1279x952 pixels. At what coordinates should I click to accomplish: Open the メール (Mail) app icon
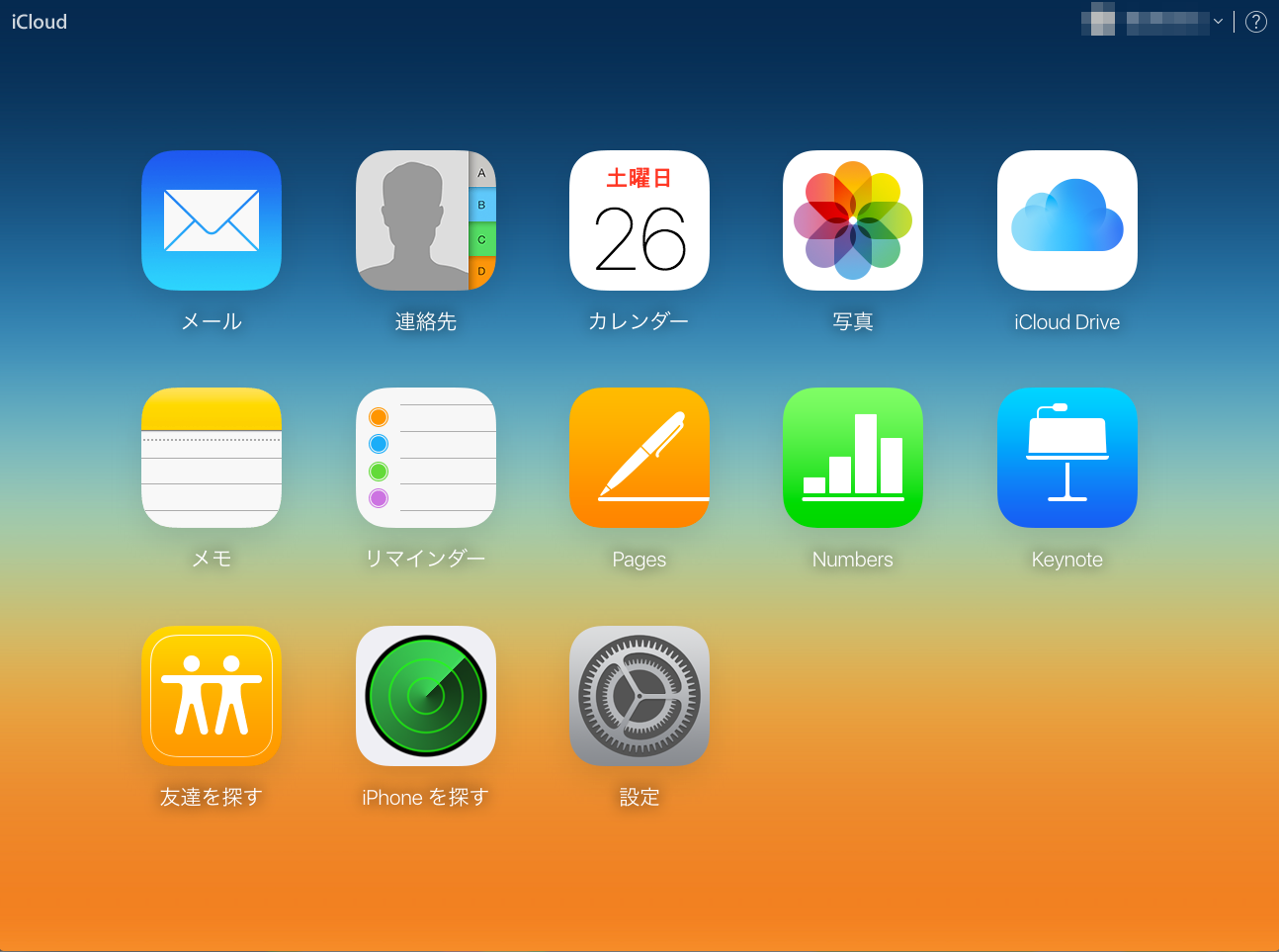click(212, 220)
